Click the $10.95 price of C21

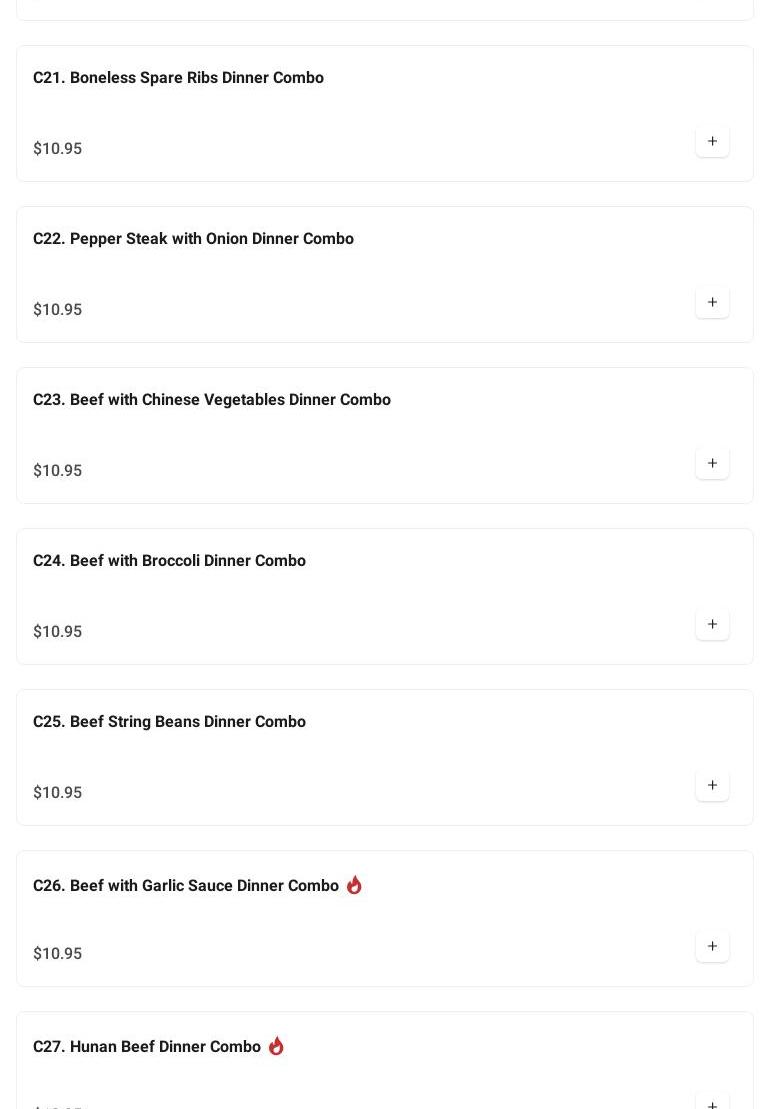58,149
